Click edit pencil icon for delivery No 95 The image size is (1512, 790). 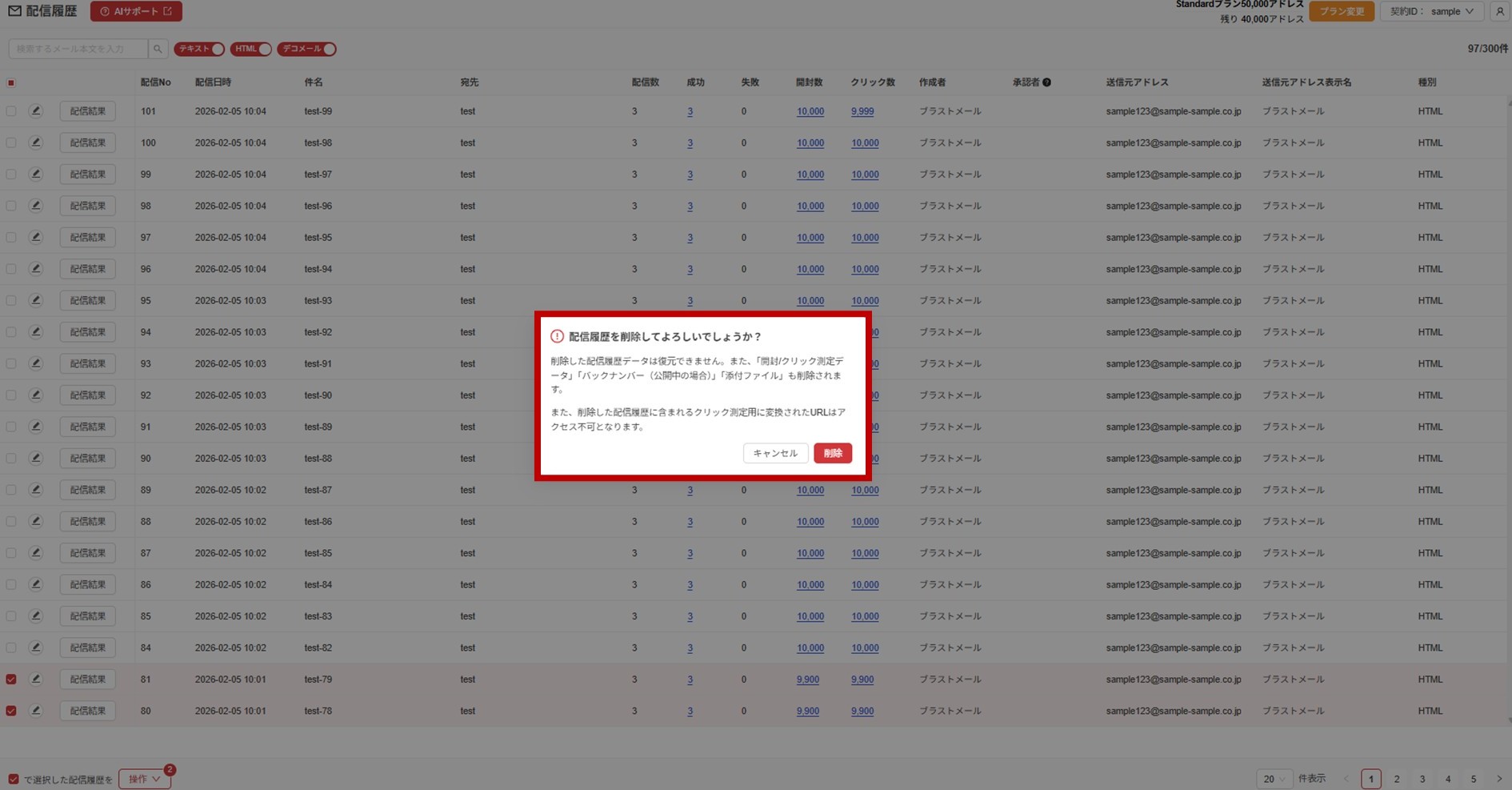tap(36, 300)
